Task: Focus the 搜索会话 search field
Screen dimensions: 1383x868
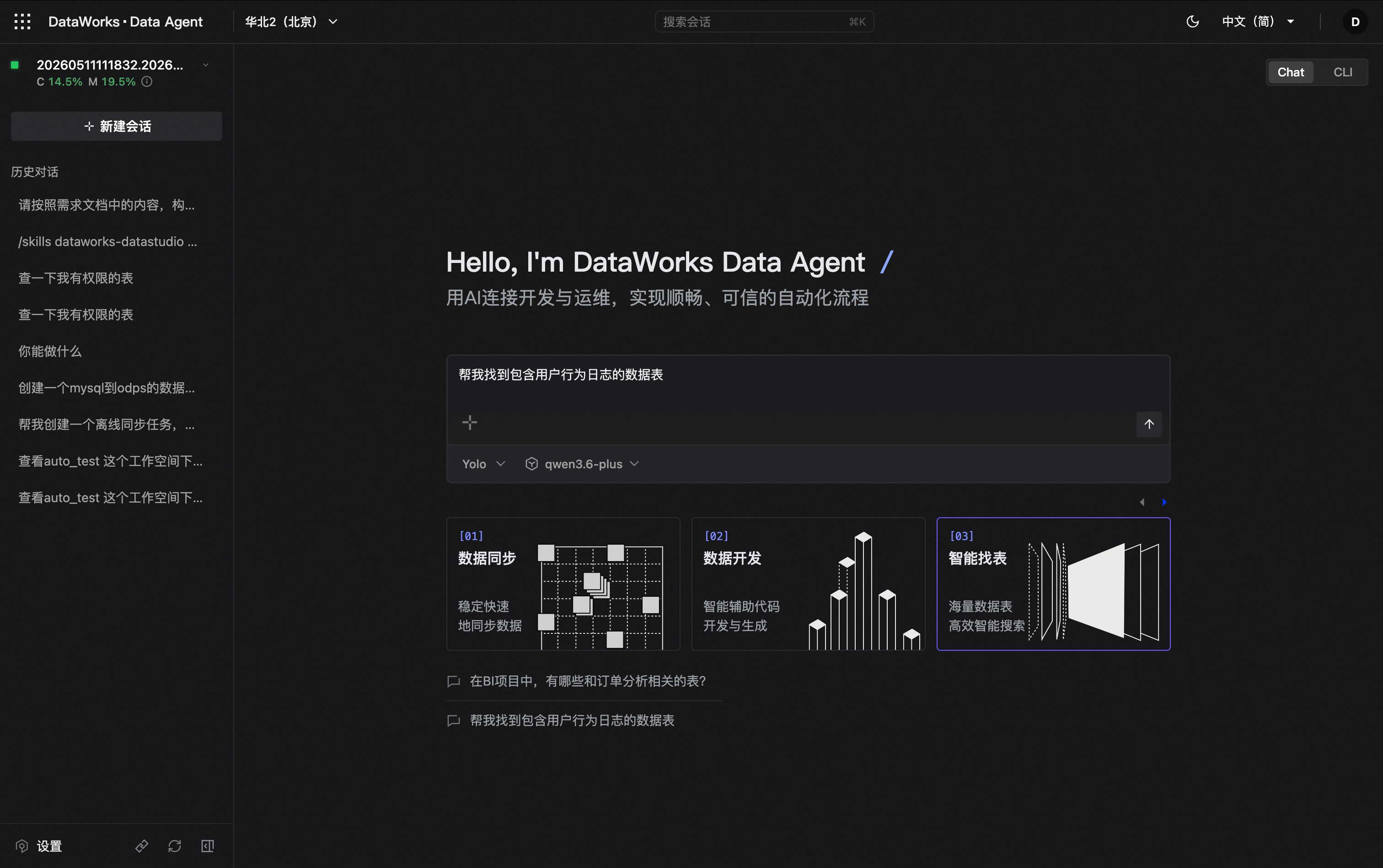Action: pos(764,22)
